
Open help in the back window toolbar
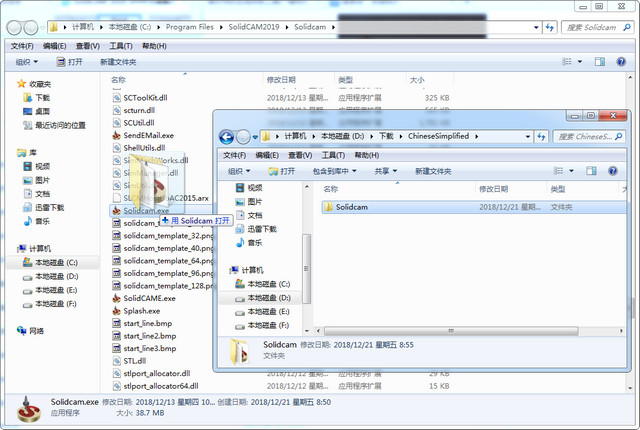[x=621, y=62]
